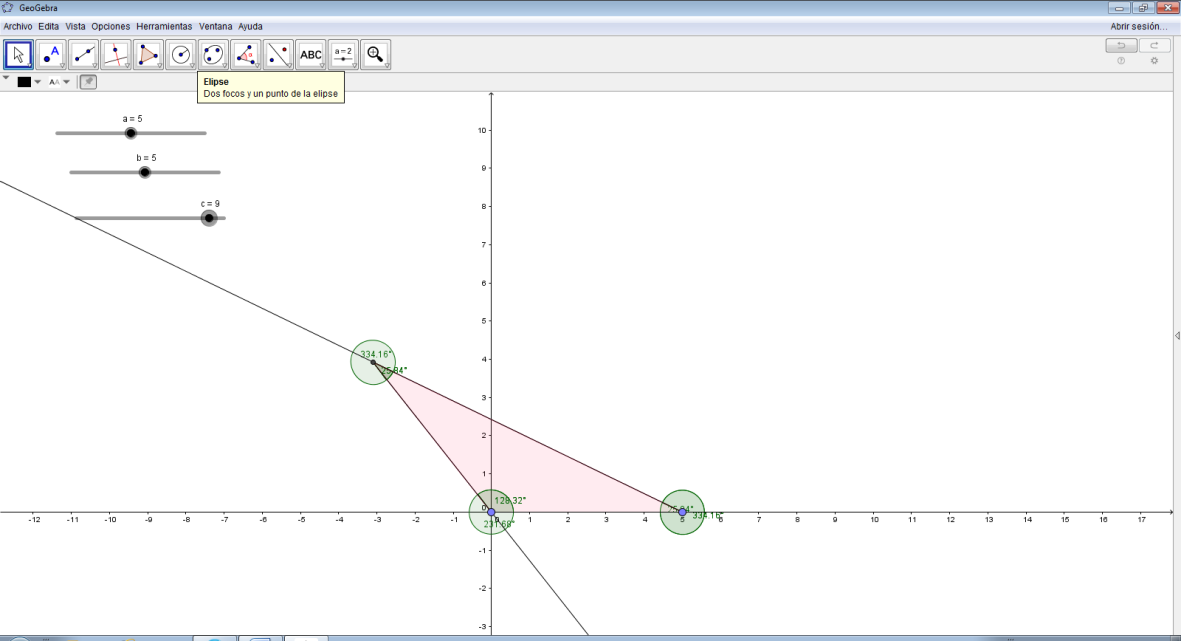Select the Ellipse tool
This screenshot has width=1181, height=641.
pyautogui.click(x=213, y=55)
